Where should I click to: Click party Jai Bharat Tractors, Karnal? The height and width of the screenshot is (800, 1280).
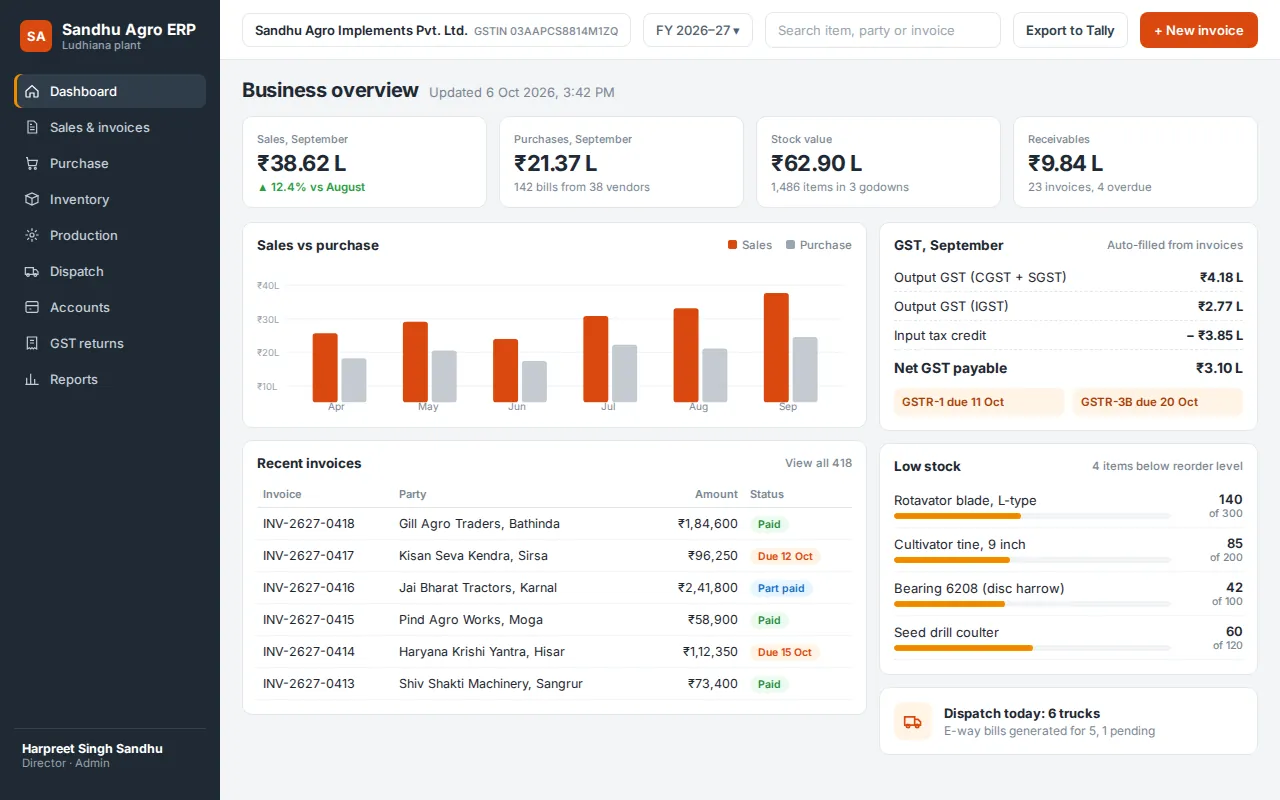coord(478,588)
